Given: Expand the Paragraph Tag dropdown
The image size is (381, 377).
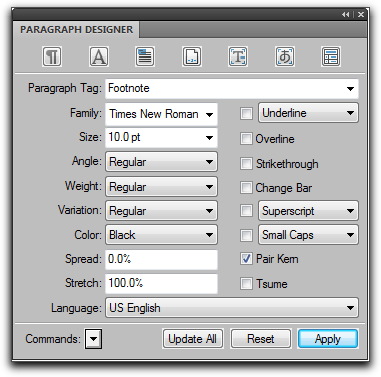Looking at the screenshot, I should click(350, 89).
